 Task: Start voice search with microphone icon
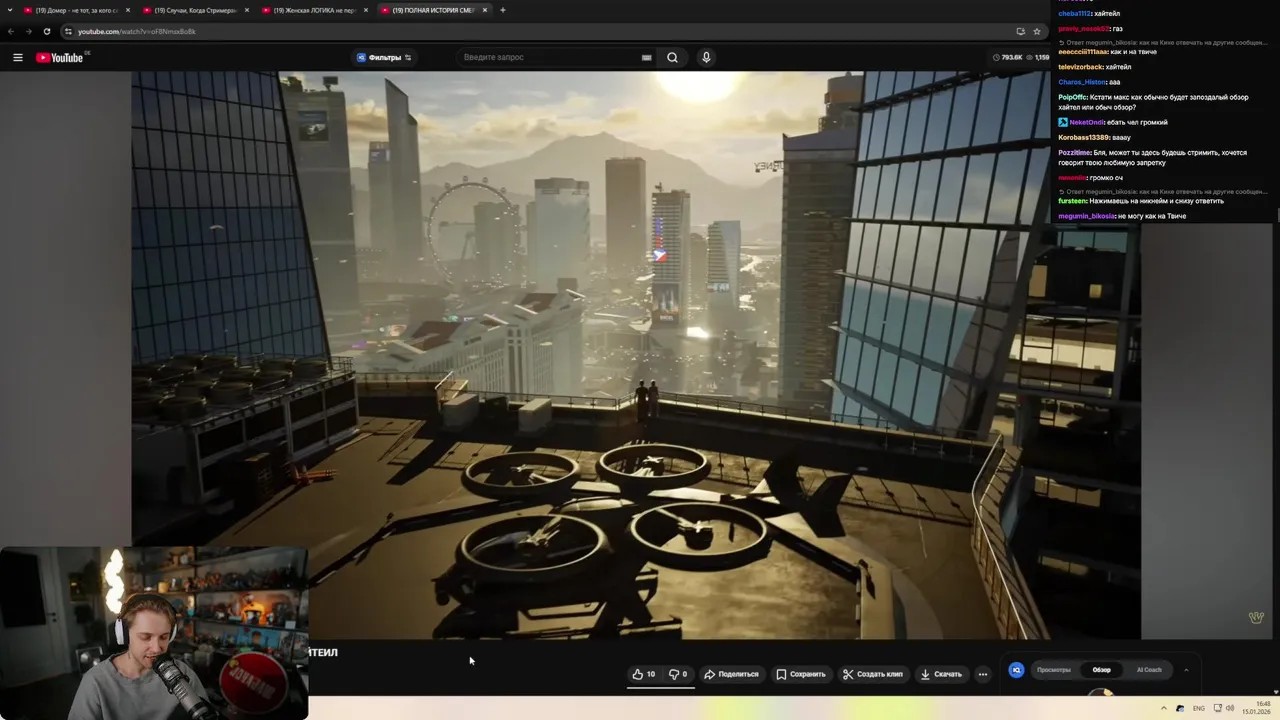tap(706, 58)
